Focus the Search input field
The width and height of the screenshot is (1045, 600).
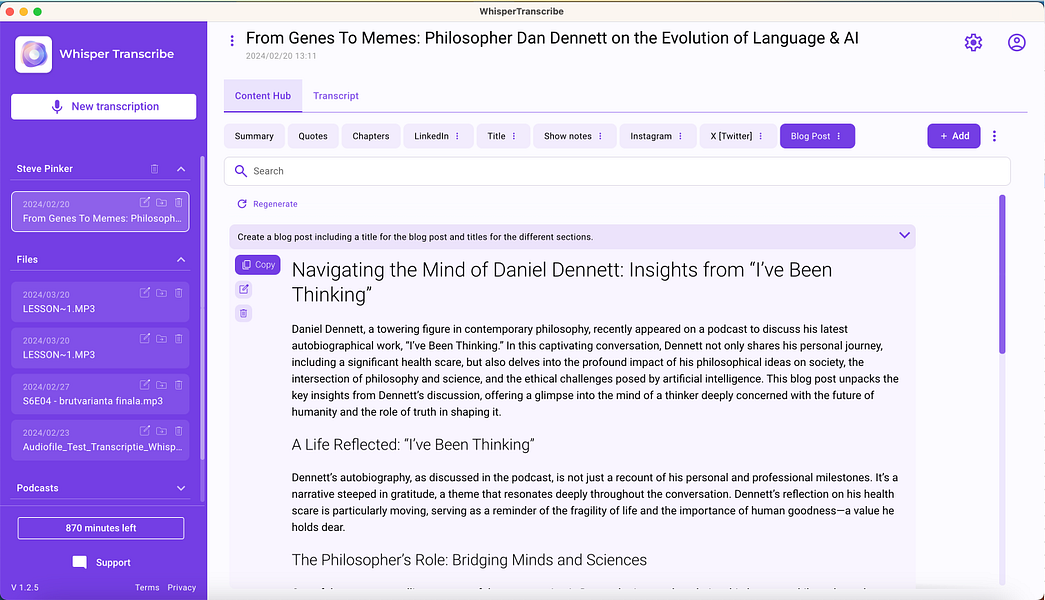617,171
